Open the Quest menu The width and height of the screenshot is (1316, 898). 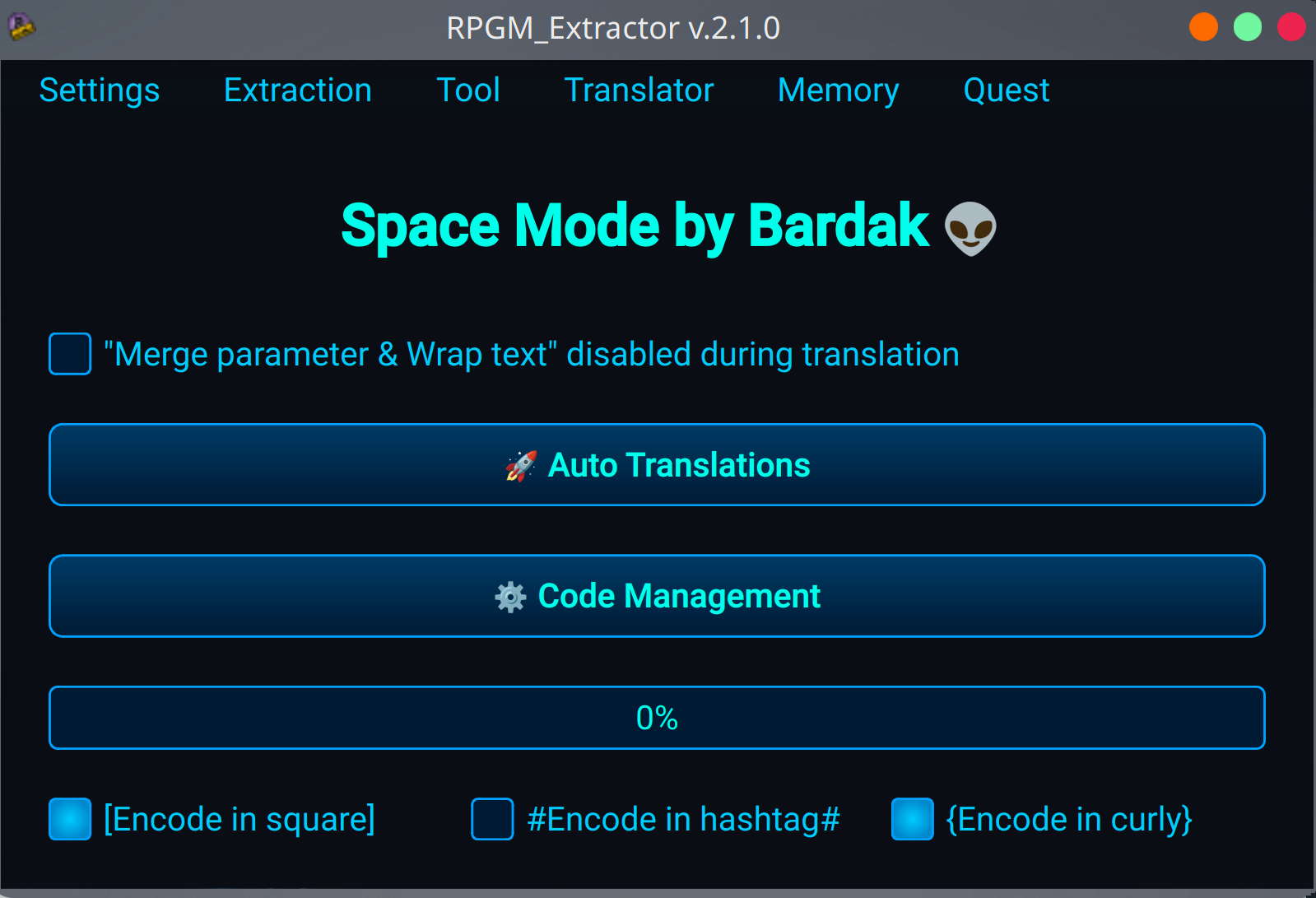(x=1007, y=91)
